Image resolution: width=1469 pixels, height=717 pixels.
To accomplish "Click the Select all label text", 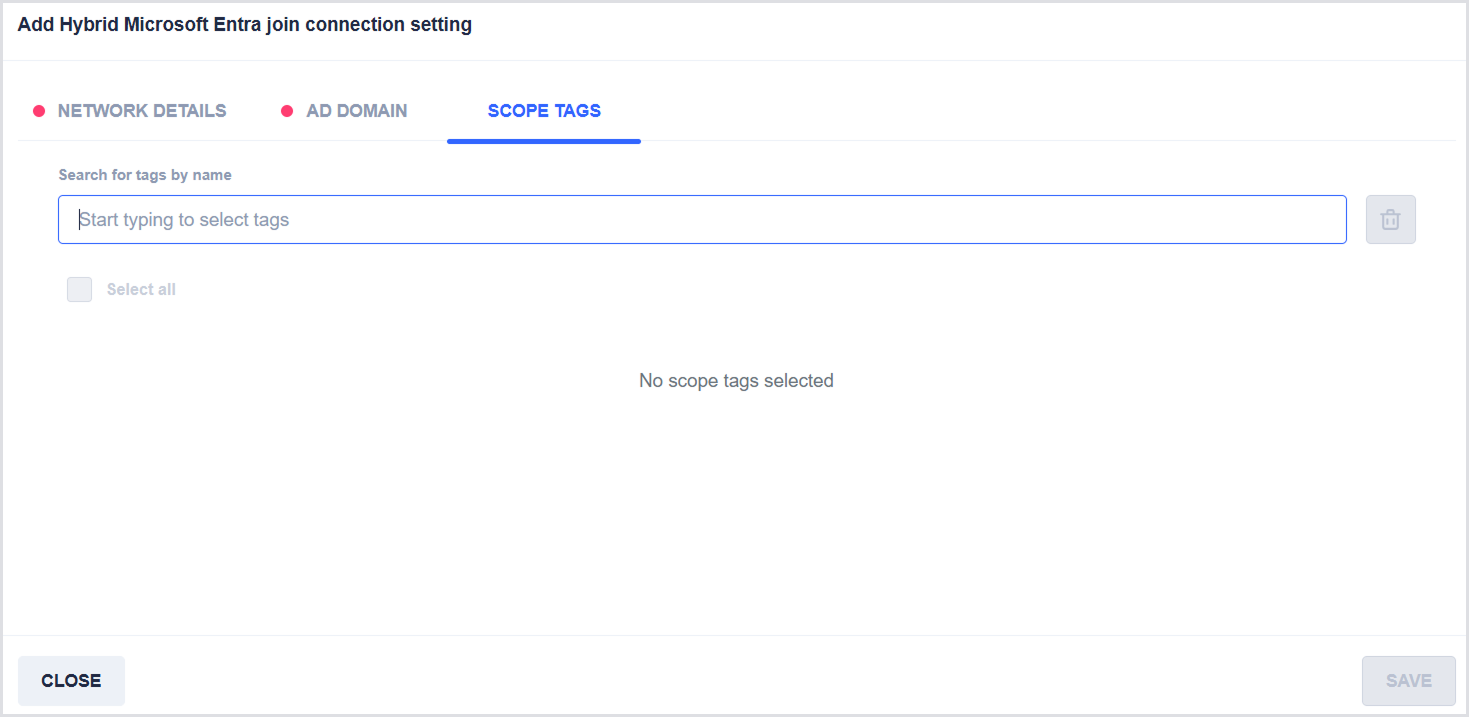I will (x=141, y=289).
